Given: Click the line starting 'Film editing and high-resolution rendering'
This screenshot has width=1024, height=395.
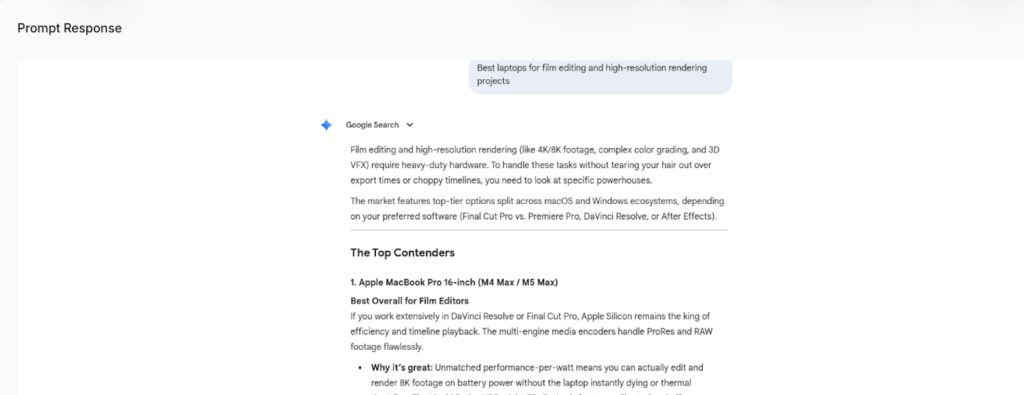Looking at the screenshot, I should [x=535, y=150].
